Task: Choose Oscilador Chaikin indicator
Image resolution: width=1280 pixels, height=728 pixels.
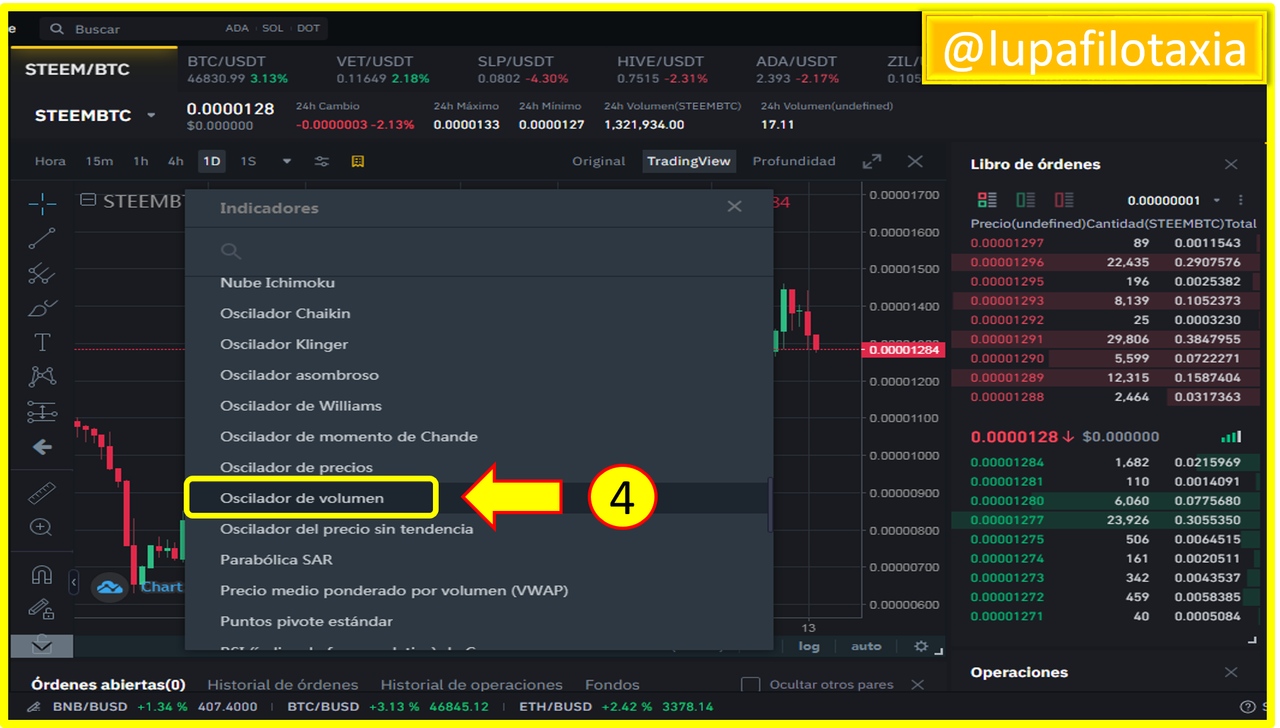Action: (285, 313)
